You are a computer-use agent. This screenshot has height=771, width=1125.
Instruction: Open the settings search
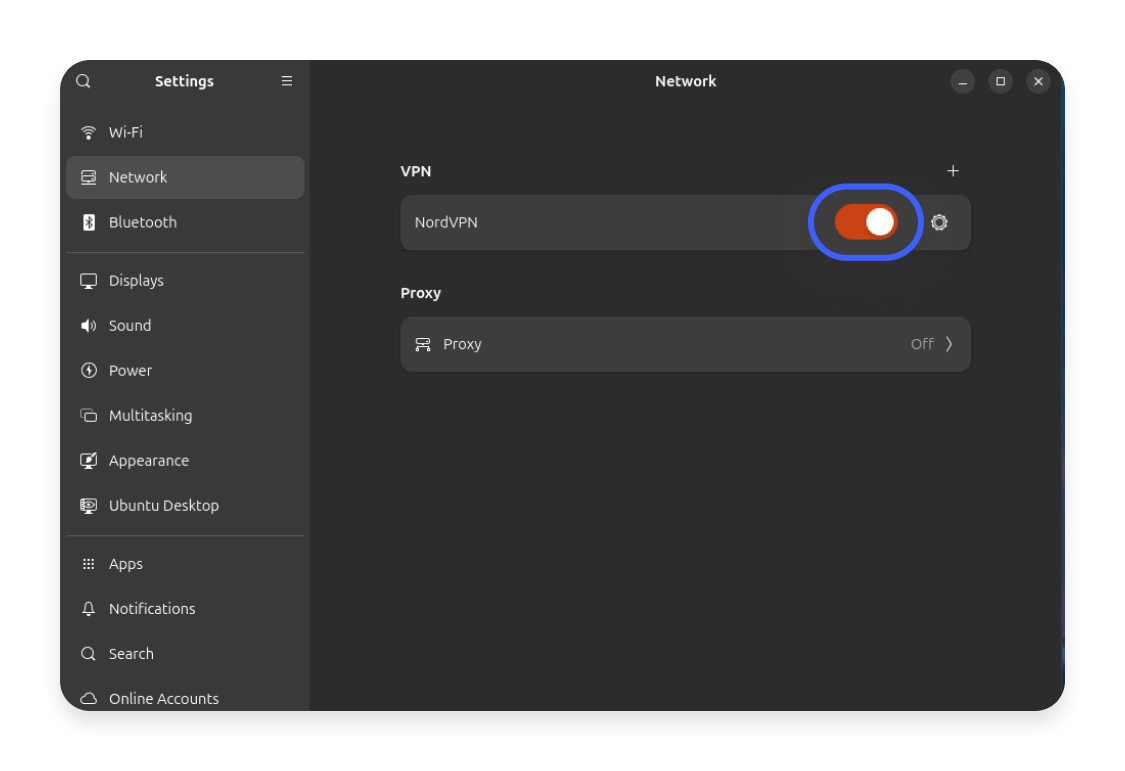tap(83, 81)
